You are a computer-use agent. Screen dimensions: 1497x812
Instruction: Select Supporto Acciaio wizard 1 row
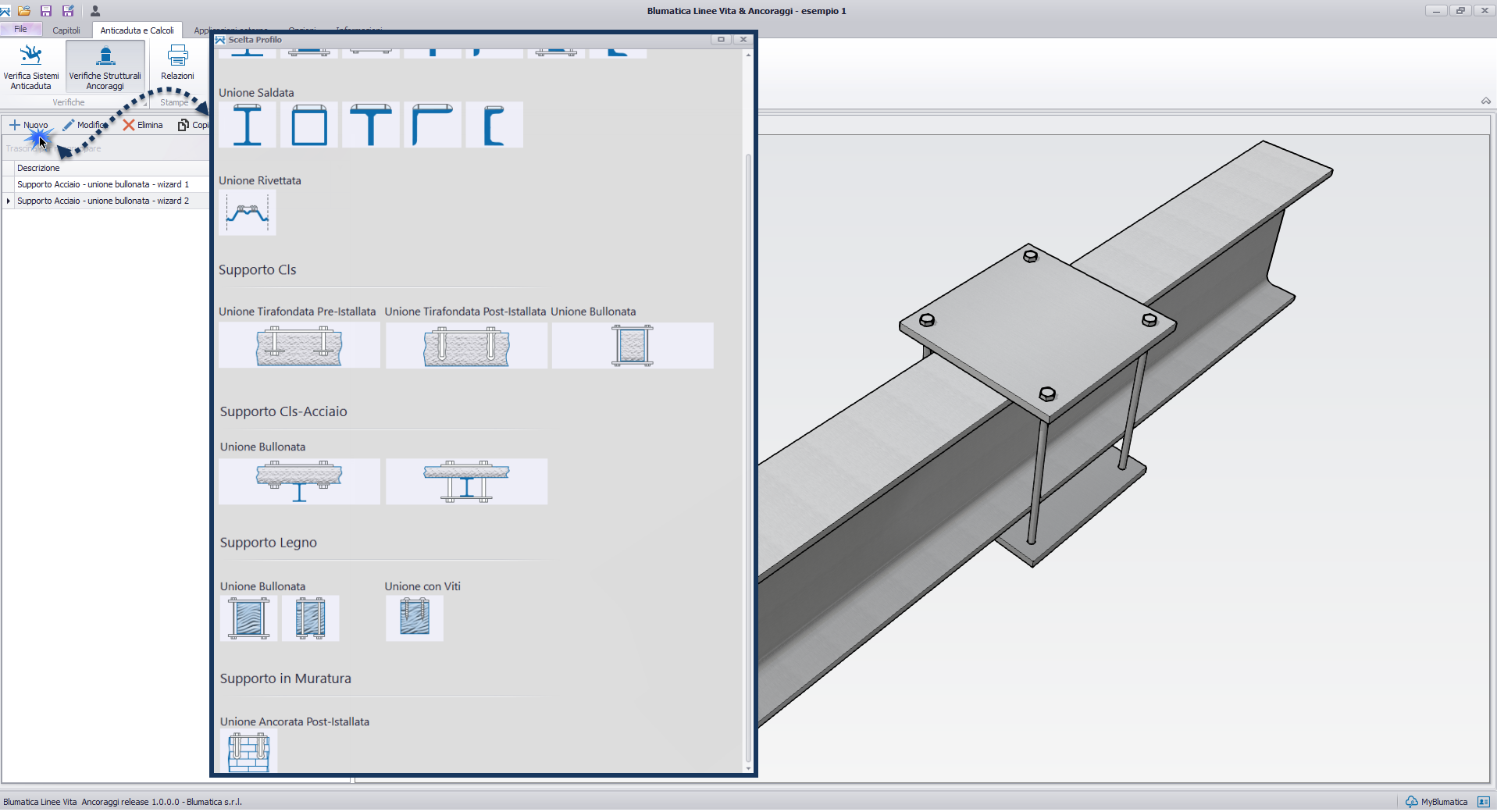(x=103, y=184)
